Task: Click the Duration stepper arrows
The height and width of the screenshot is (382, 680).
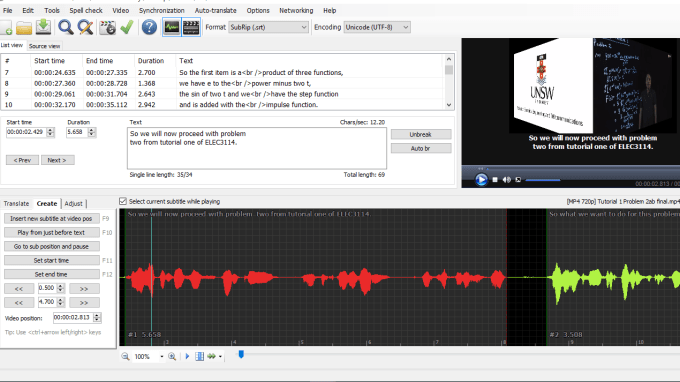Action: click(91, 132)
